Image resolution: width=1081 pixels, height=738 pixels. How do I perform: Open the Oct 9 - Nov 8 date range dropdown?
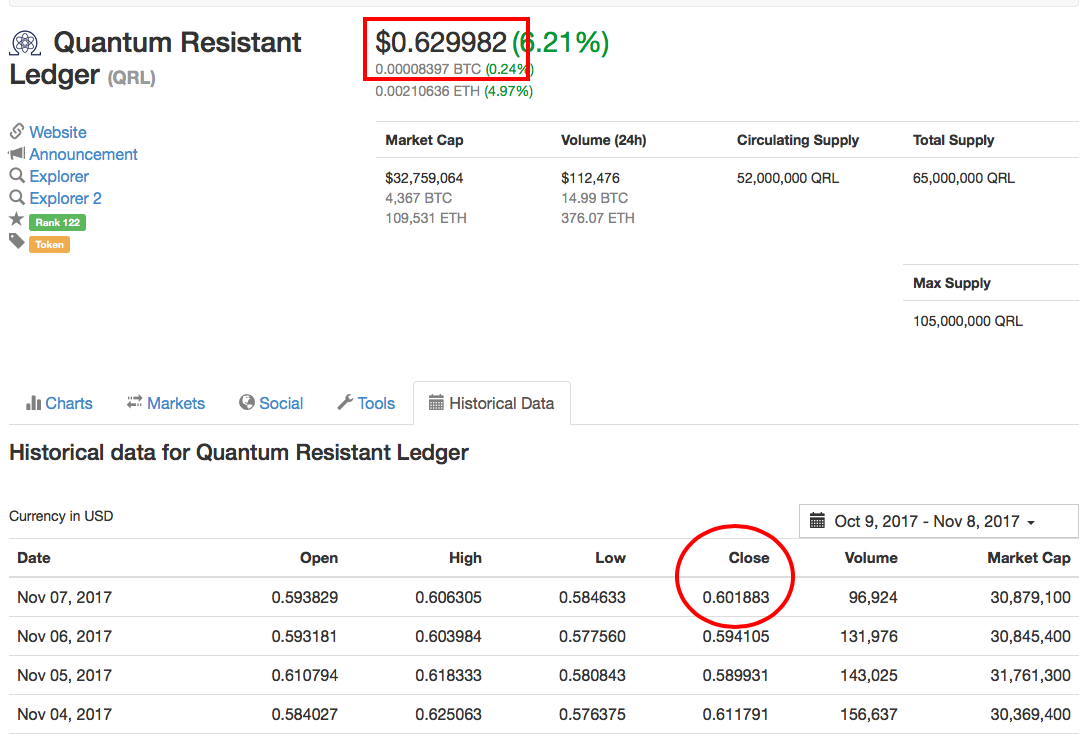pos(939,521)
